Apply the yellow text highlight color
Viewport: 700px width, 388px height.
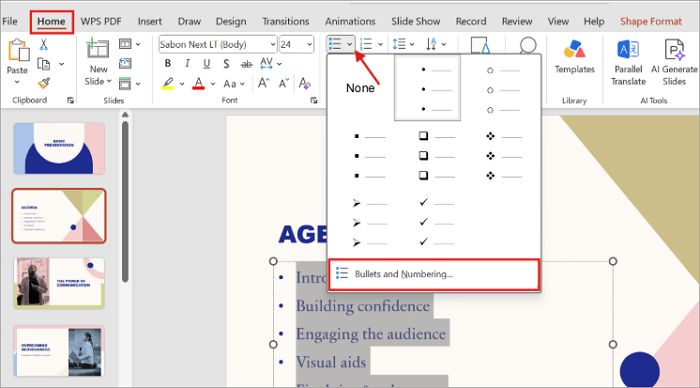point(168,83)
